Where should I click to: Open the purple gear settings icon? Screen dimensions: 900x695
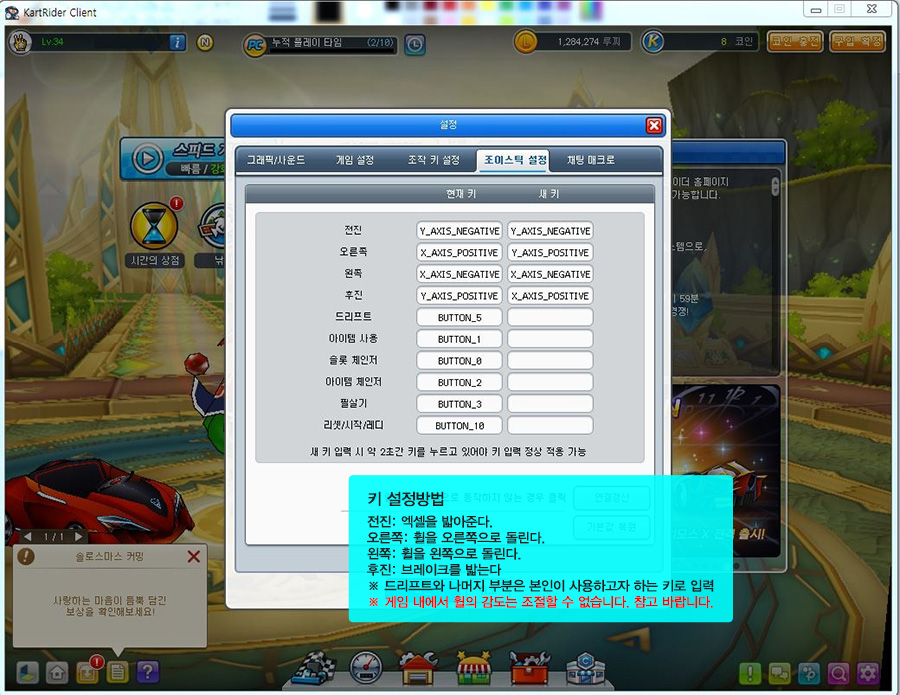click(x=868, y=673)
